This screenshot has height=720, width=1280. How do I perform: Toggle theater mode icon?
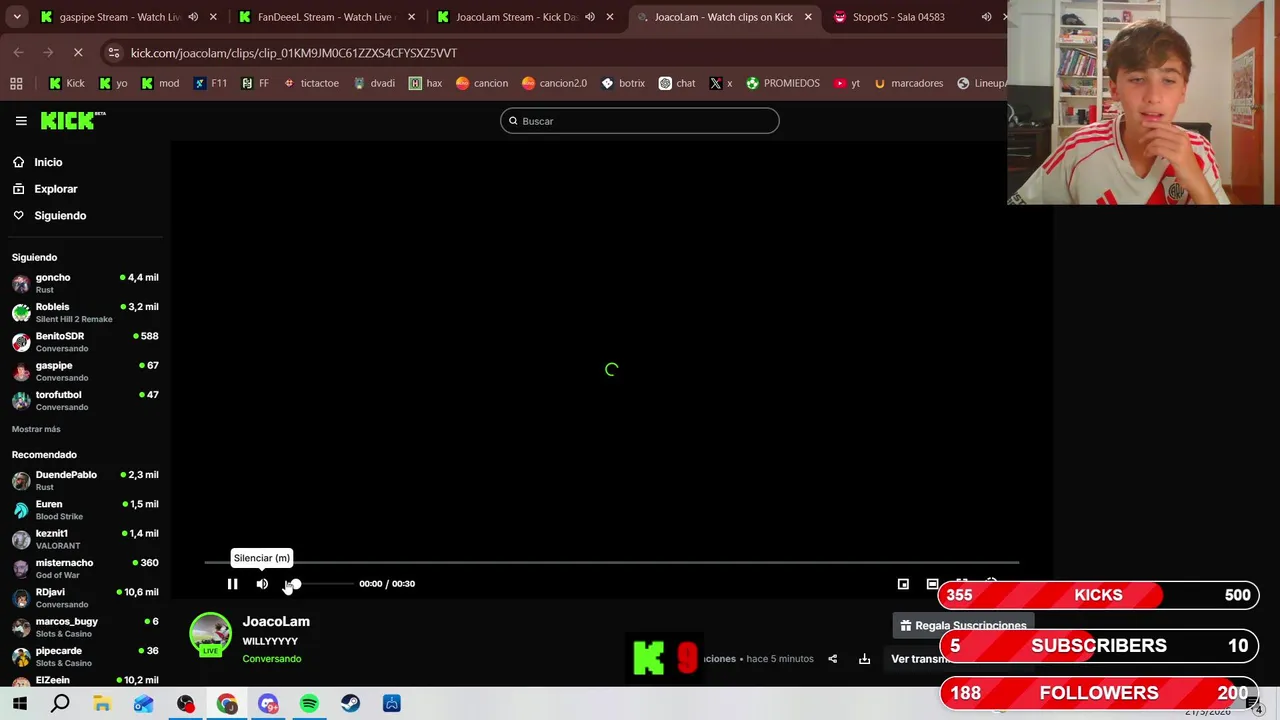point(932,584)
